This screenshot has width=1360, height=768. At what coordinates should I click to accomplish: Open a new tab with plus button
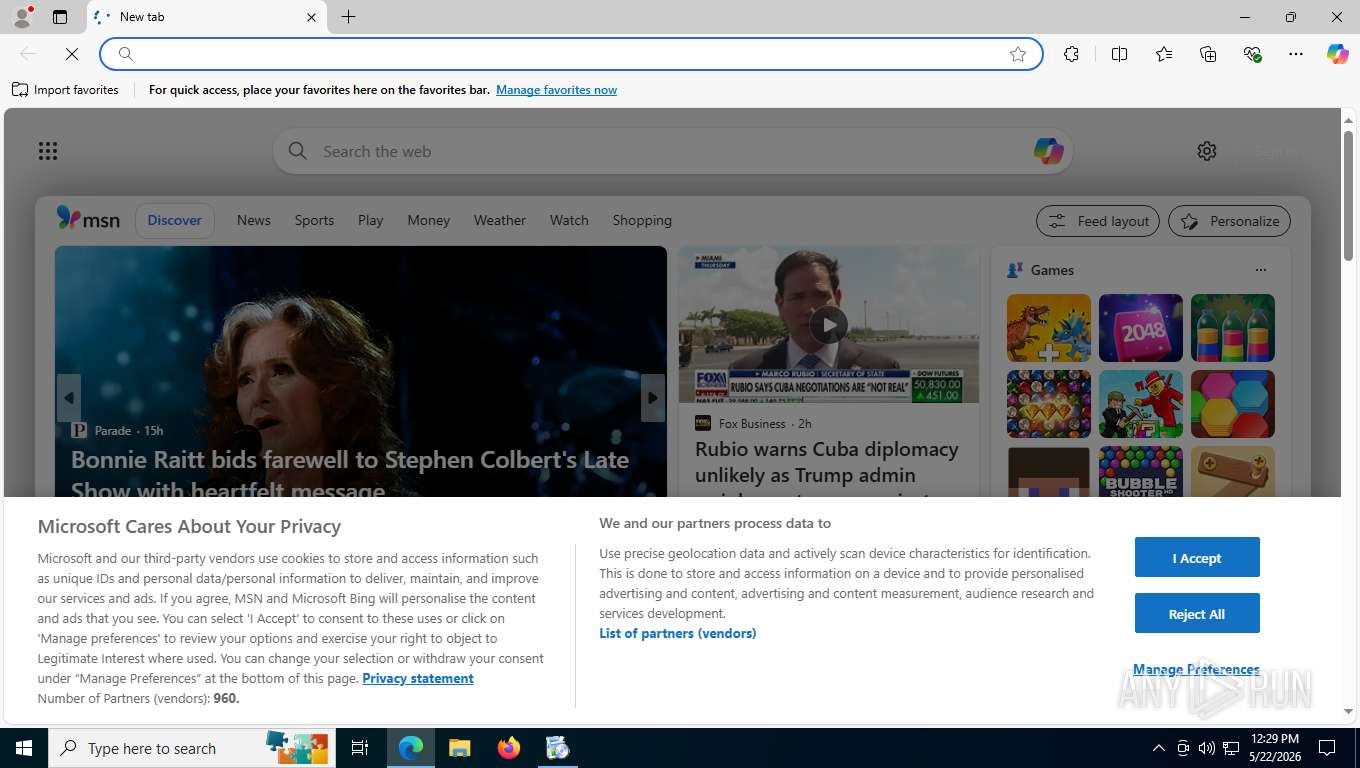pos(348,17)
